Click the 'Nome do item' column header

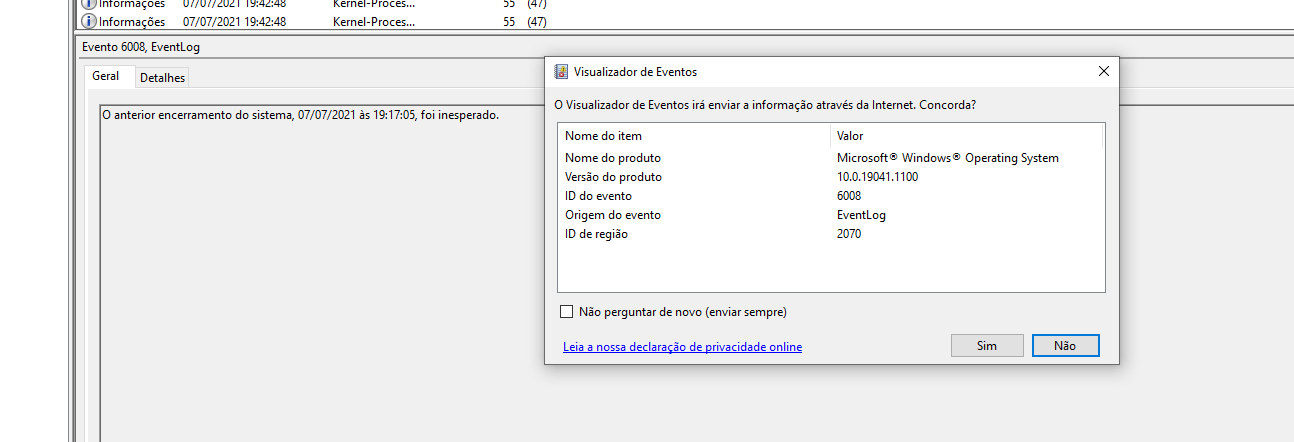click(x=603, y=136)
